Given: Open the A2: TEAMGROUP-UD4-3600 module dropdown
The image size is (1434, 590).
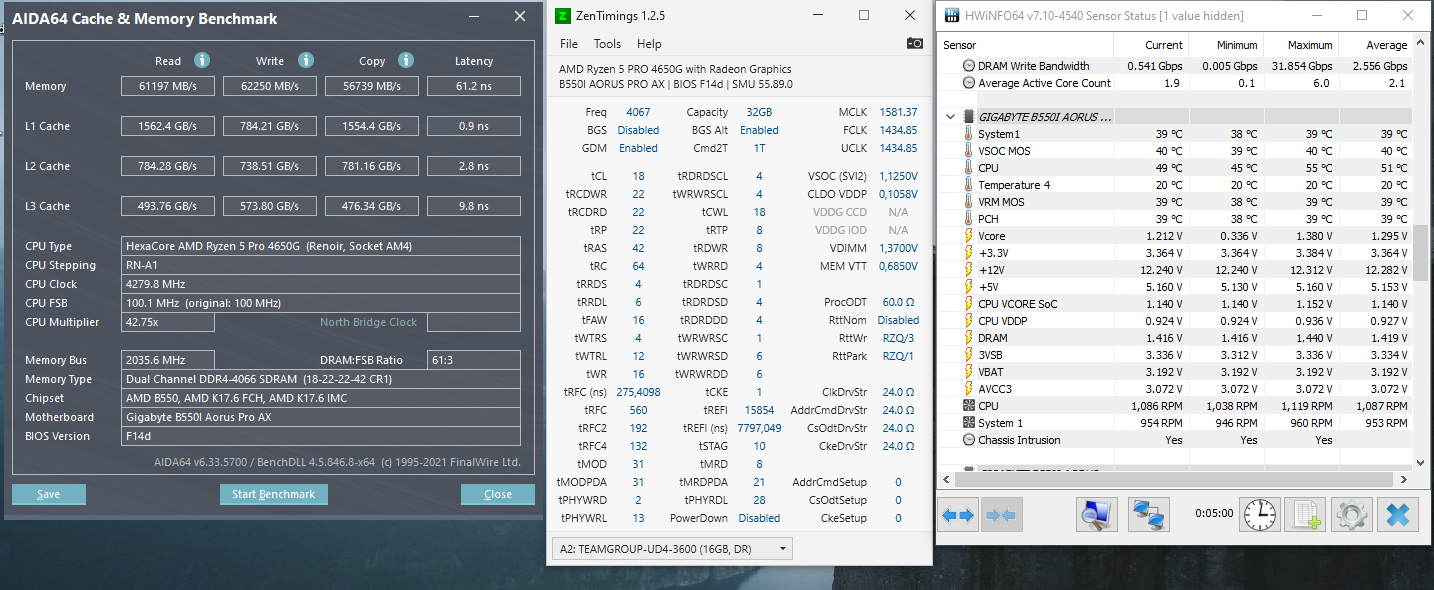Looking at the screenshot, I should pyautogui.click(x=671, y=548).
